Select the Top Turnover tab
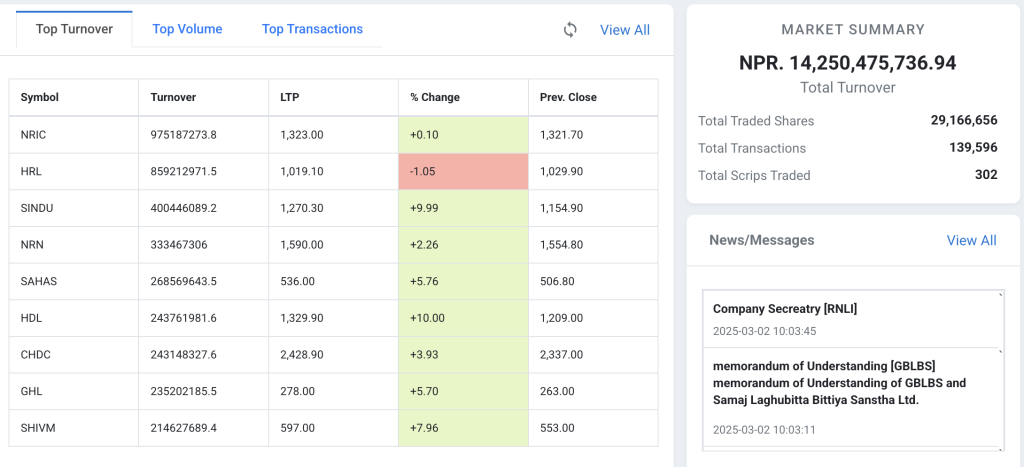 tap(73, 29)
